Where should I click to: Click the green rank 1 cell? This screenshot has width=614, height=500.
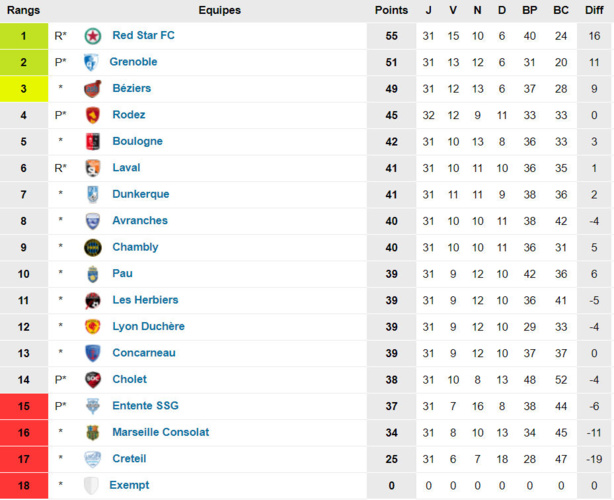[x=23, y=36]
